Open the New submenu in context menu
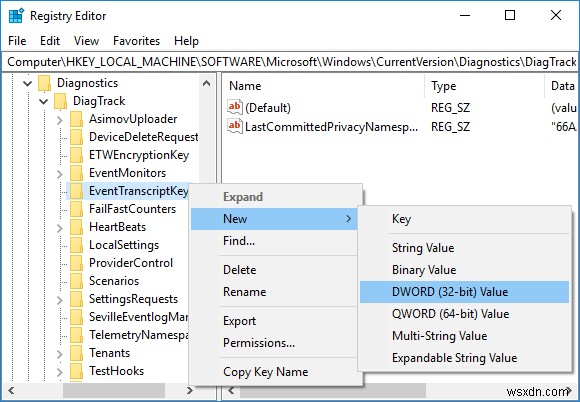 point(274,219)
